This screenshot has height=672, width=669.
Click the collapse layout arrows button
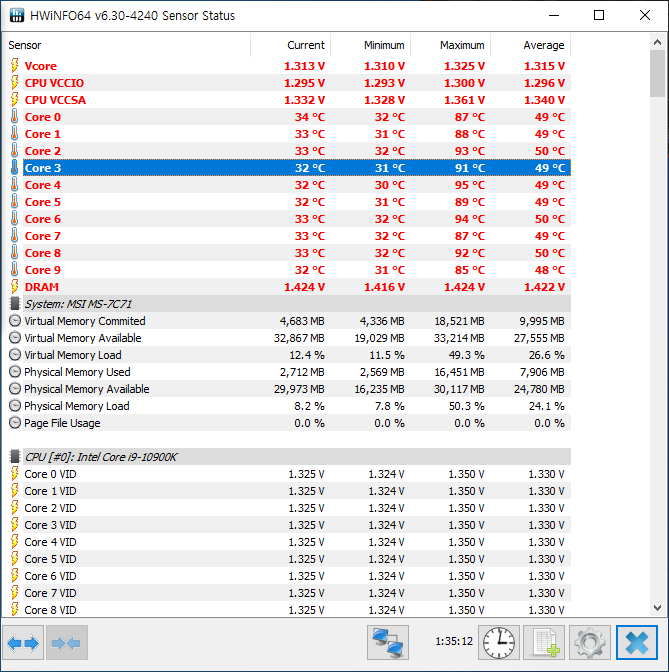66,642
